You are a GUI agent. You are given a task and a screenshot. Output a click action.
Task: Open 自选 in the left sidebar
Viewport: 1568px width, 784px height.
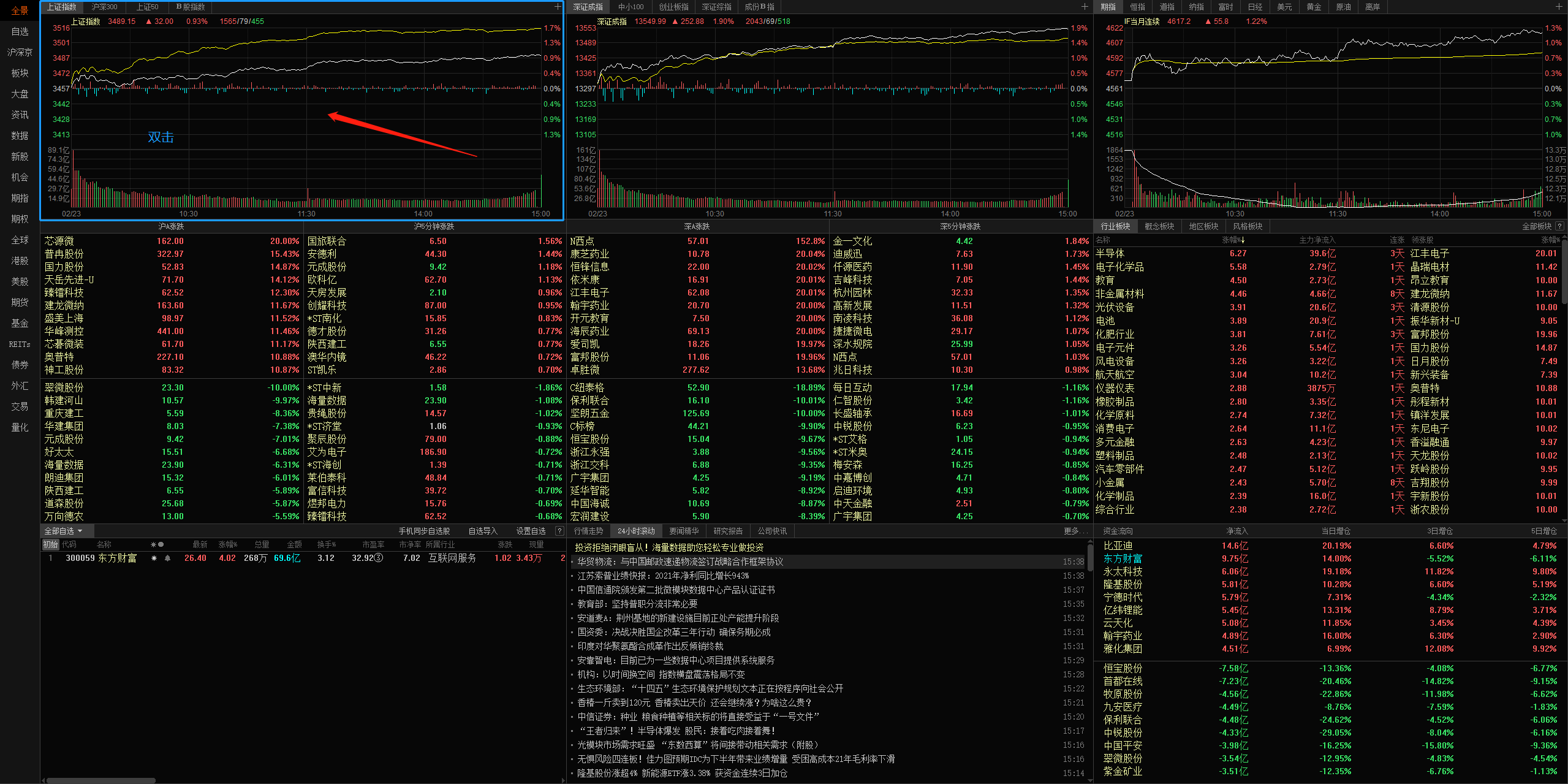tap(20, 31)
